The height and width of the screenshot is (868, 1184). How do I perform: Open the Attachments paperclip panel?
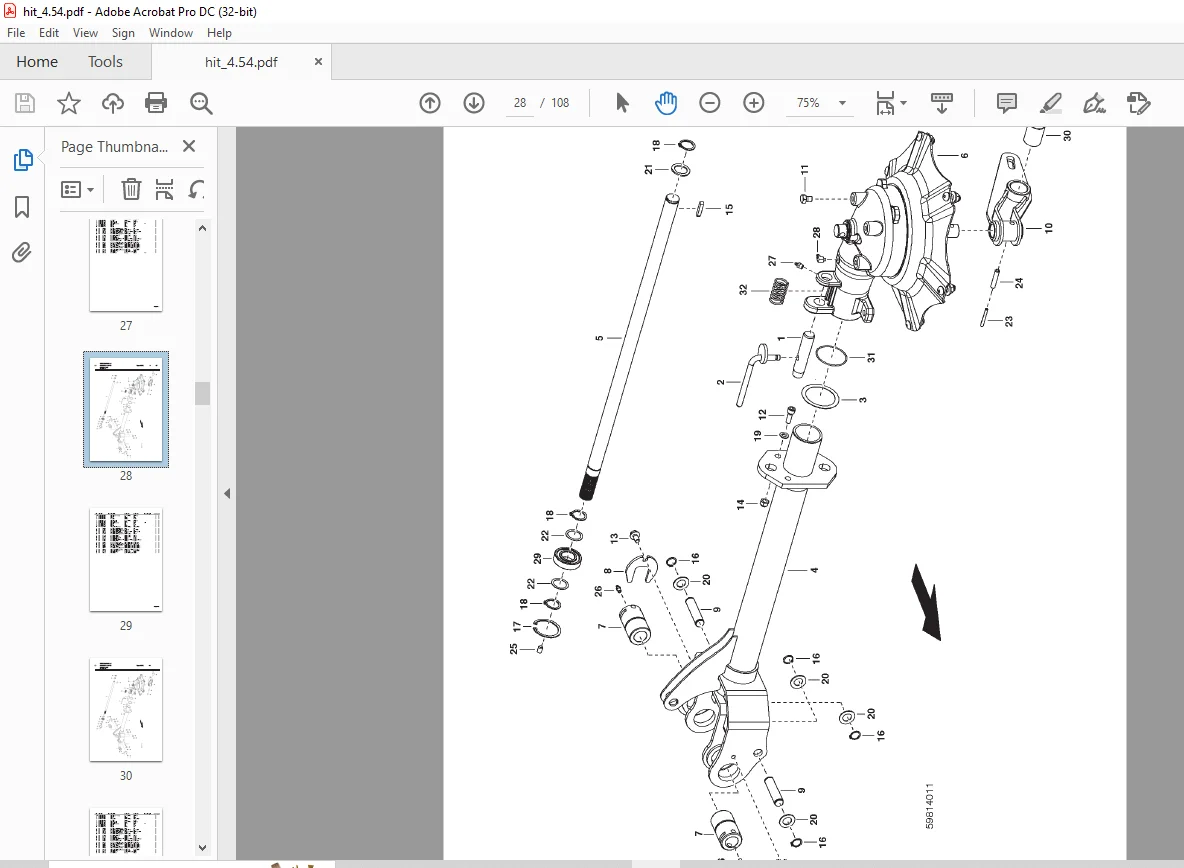pyautogui.click(x=22, y=252)
